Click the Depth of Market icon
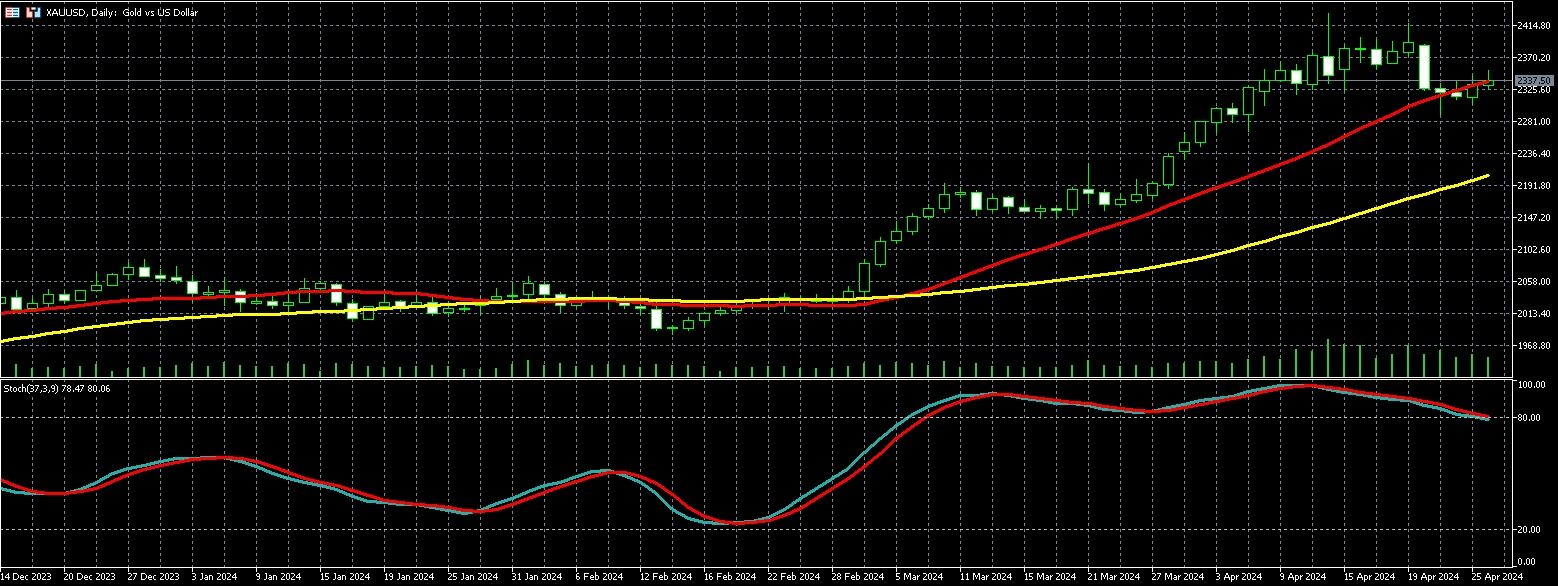This screenshot has width=1558, height=586. [x=33, y=12]
